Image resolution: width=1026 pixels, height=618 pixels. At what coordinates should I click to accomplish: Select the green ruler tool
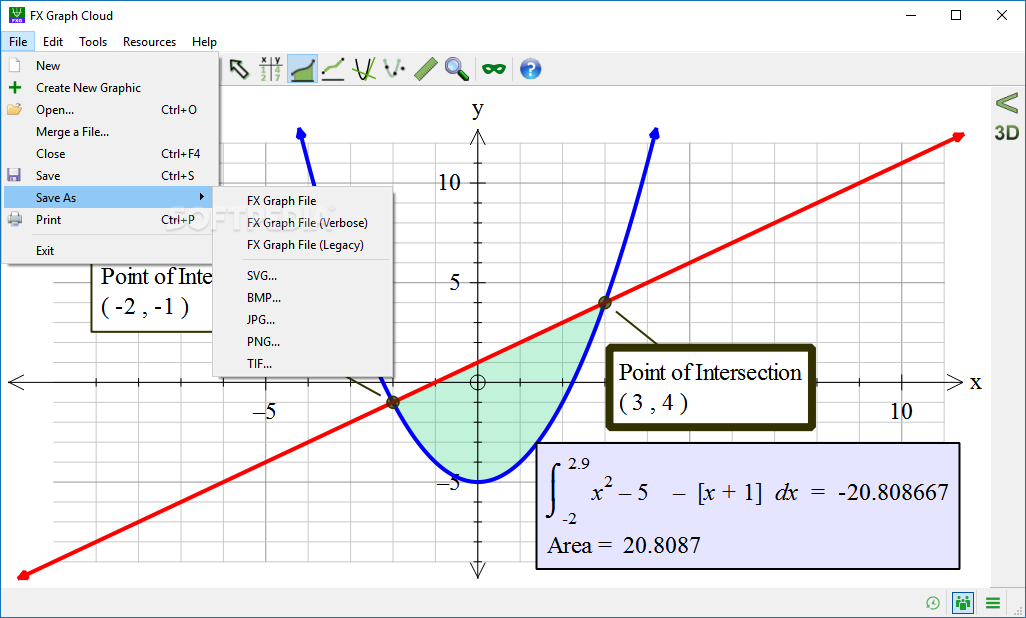[x=425, y=69]
